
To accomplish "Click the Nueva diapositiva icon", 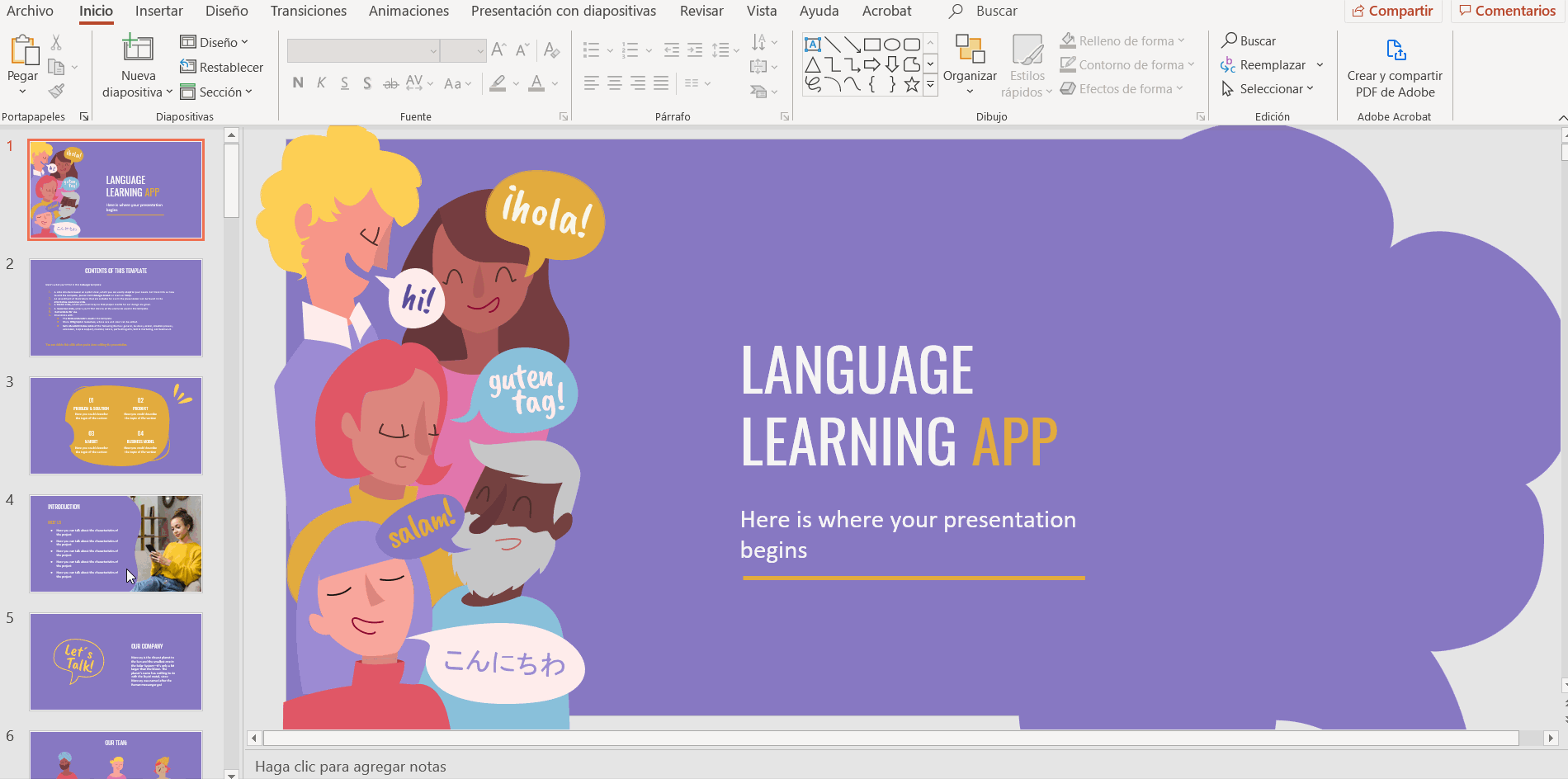I will [138, 48].
